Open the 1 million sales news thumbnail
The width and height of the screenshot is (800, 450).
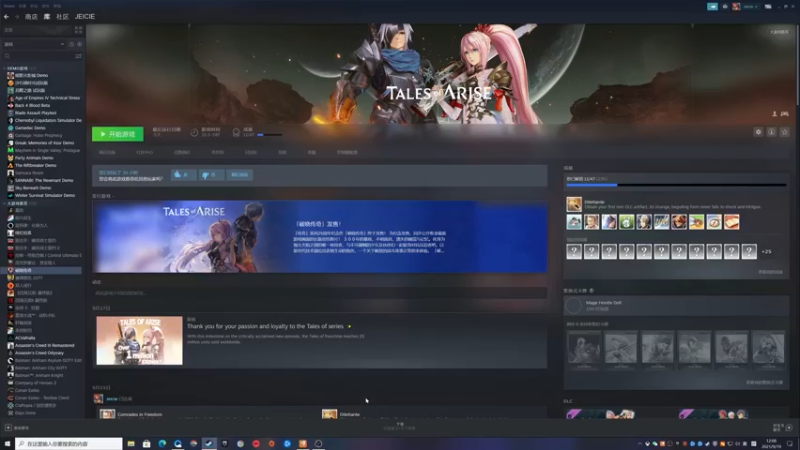[x=139, y=341]
